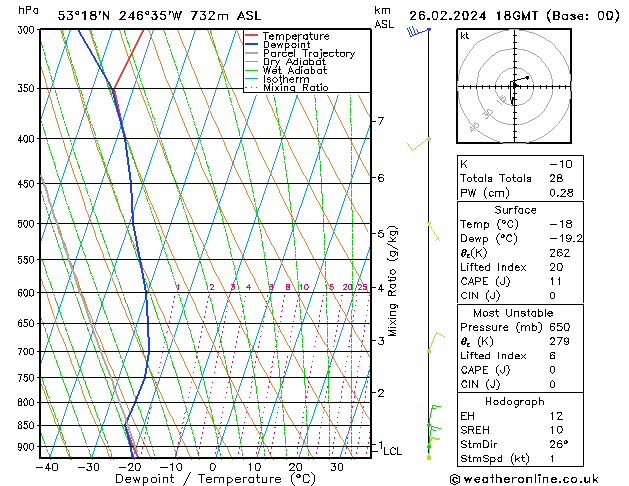Click the Hodograph section heading in the table

coord(515,401)
